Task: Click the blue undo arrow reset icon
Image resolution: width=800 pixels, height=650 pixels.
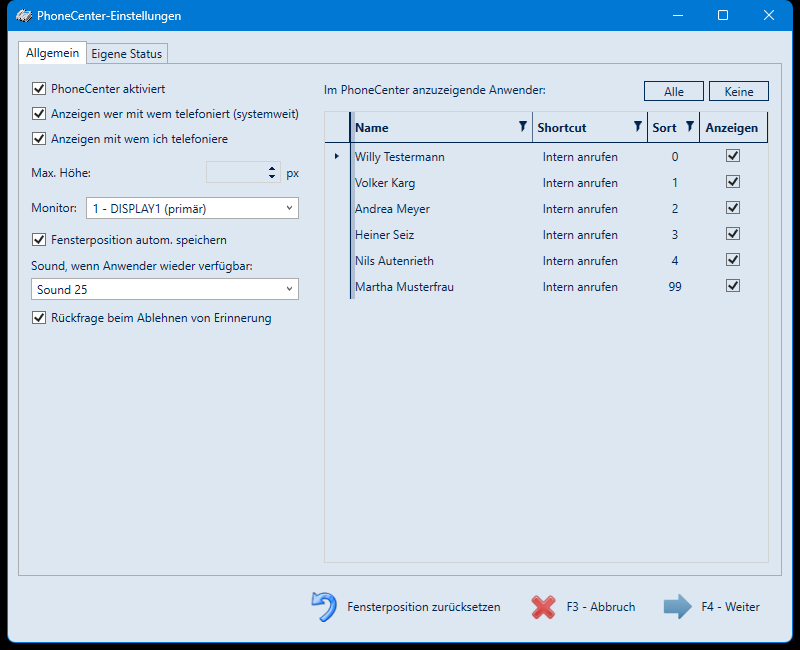Action: pos(324,607)
